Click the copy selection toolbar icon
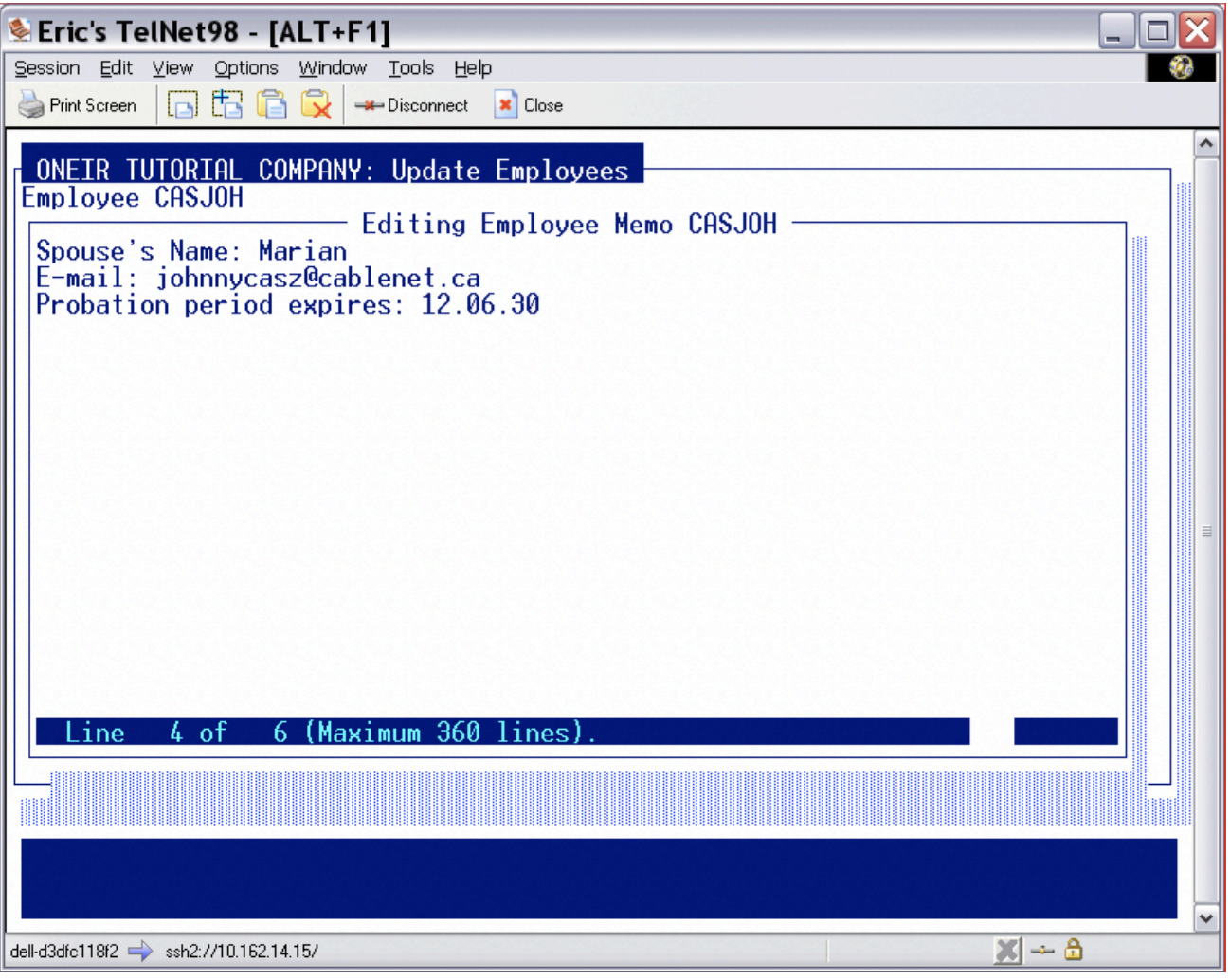The height and width of the screenshot is (980, 1230). click(x=182, y=104)
